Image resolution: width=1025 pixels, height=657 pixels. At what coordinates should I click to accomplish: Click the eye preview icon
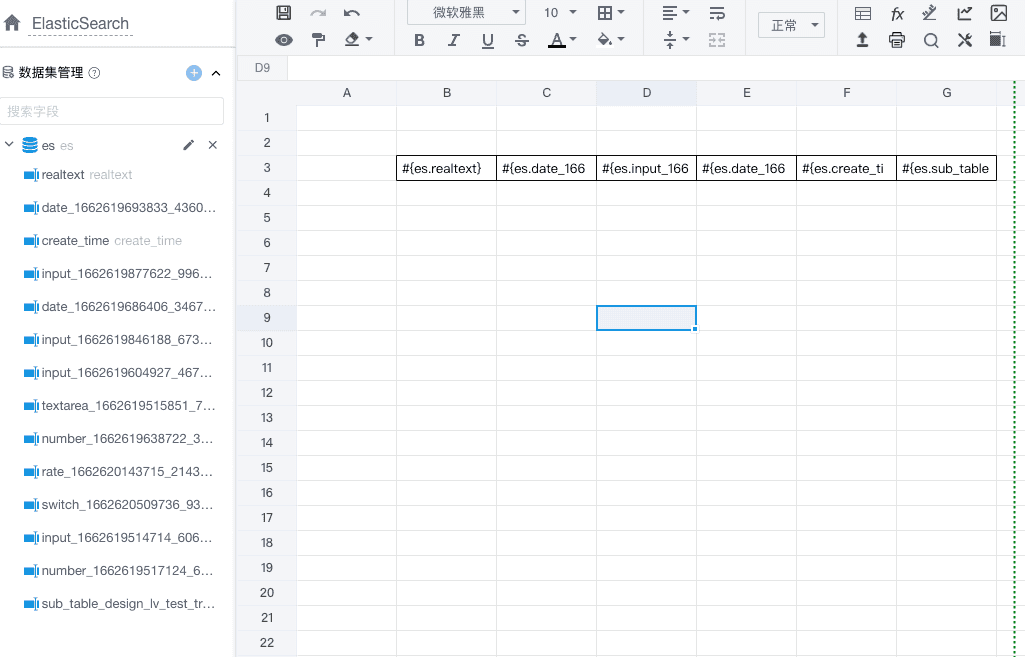point(284,40)
